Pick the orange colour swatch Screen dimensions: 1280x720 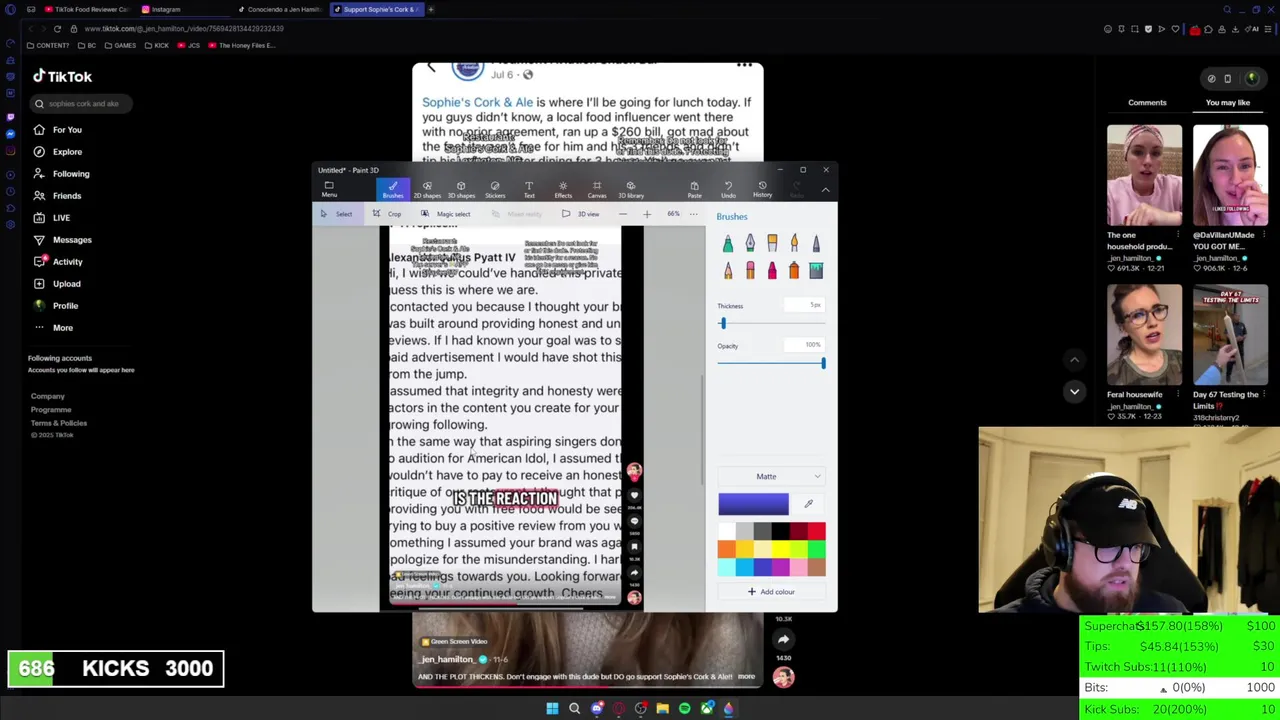click(726, 549)
